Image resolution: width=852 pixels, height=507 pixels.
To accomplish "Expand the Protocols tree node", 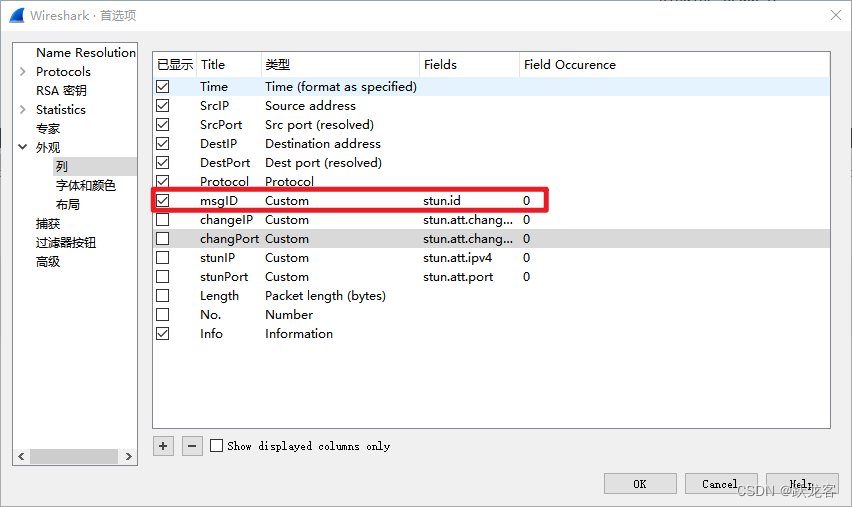I will coord(23,71).
